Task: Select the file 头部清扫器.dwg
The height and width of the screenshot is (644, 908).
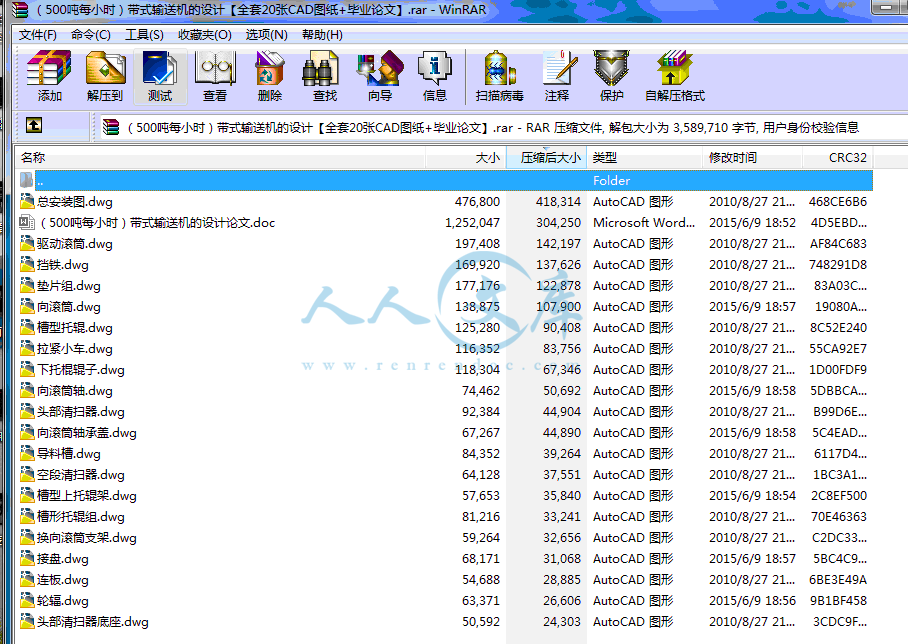Action: (80, 411)
